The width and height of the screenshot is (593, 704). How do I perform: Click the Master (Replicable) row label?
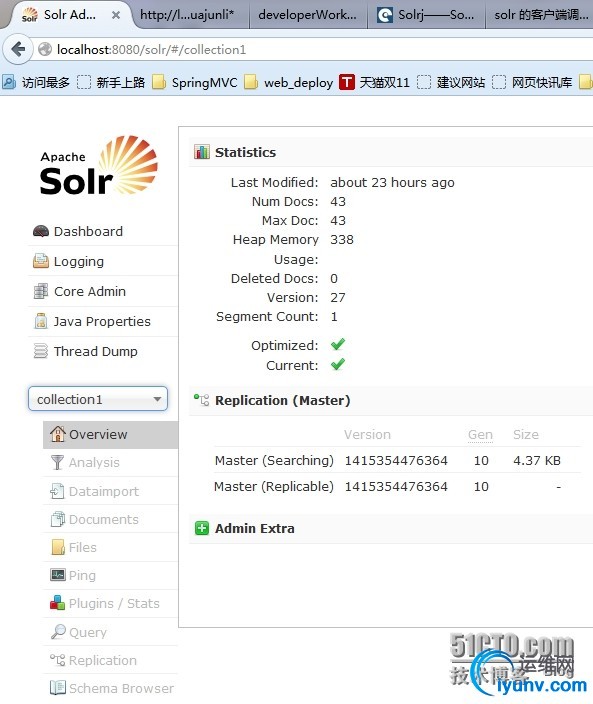pyautogui.click(x=274, y=487)
